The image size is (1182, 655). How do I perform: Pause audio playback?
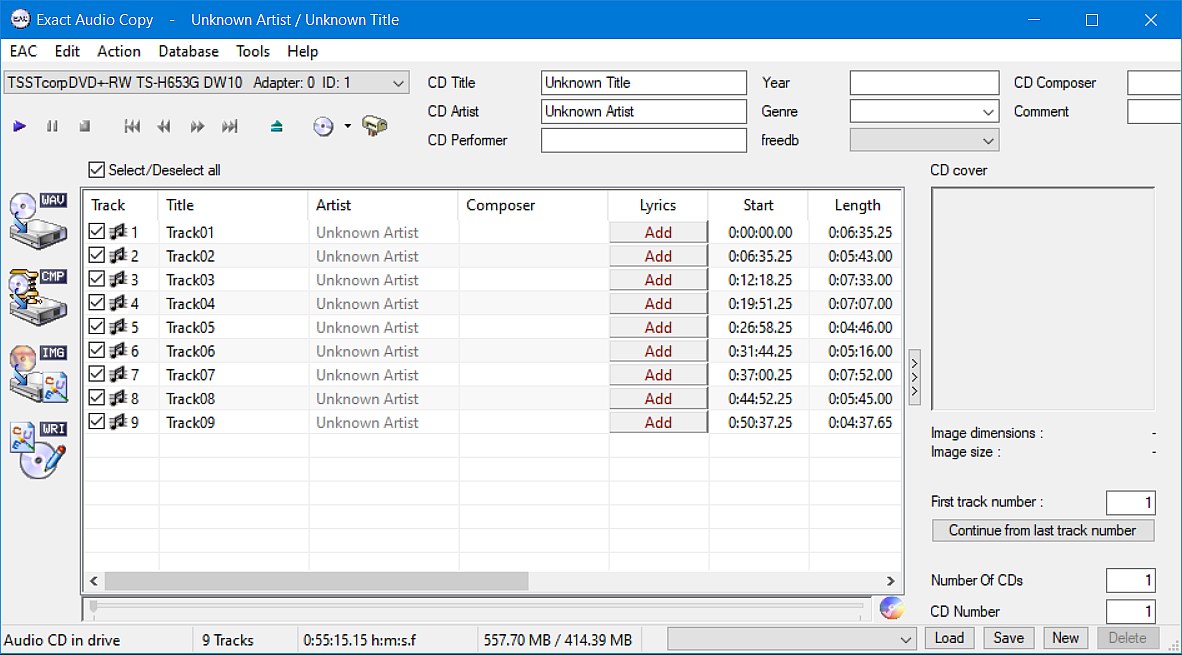(52, 127)
